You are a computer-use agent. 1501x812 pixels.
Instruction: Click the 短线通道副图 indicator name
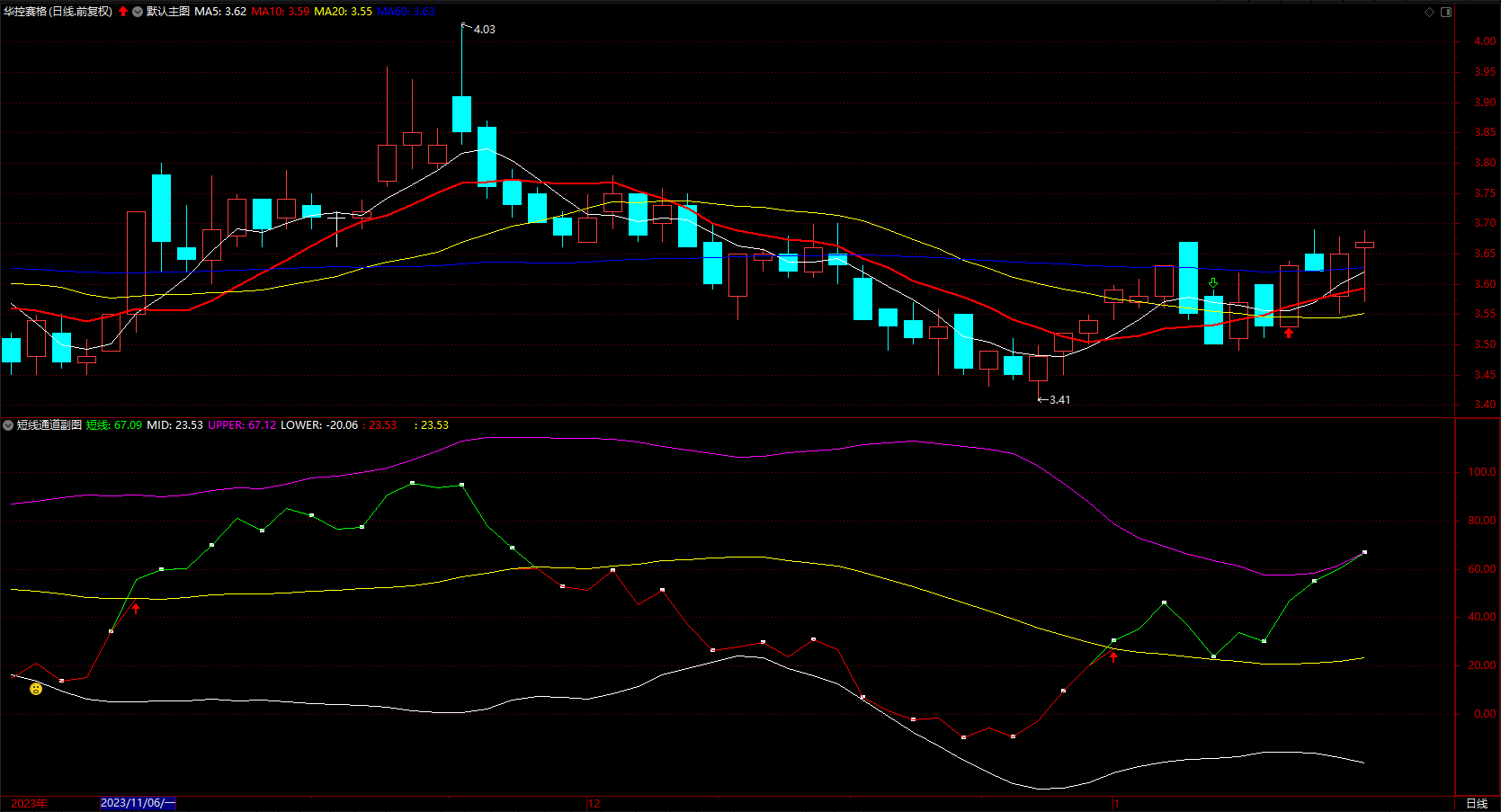point(49,425)
